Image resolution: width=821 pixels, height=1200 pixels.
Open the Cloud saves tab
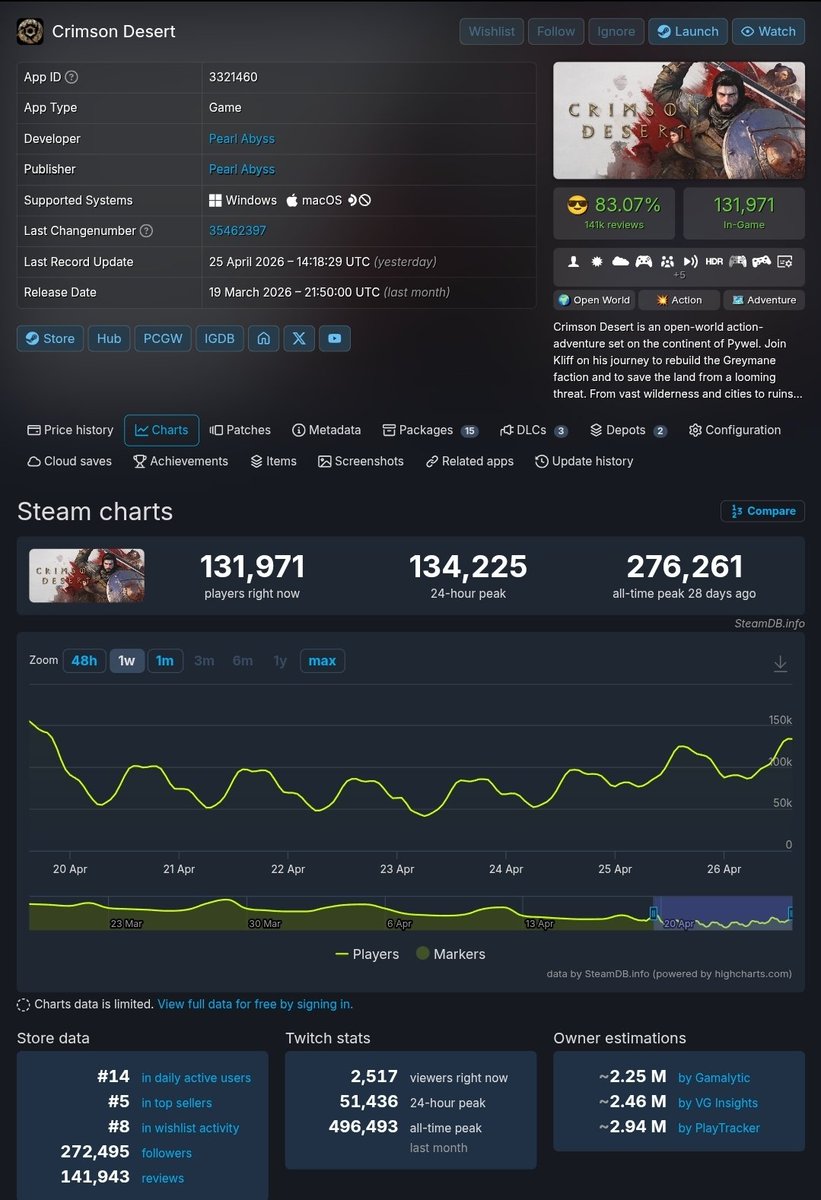(x=69, y=461)
